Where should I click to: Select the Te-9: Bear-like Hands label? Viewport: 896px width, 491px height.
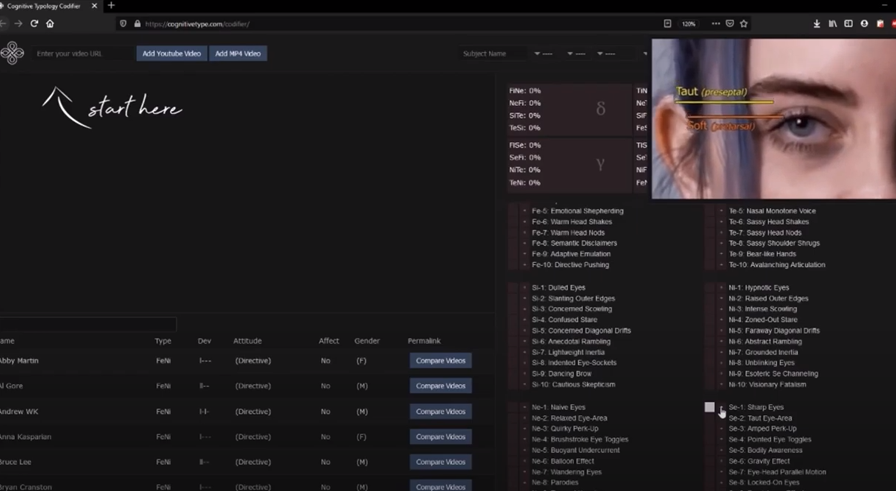click(762, 254)
